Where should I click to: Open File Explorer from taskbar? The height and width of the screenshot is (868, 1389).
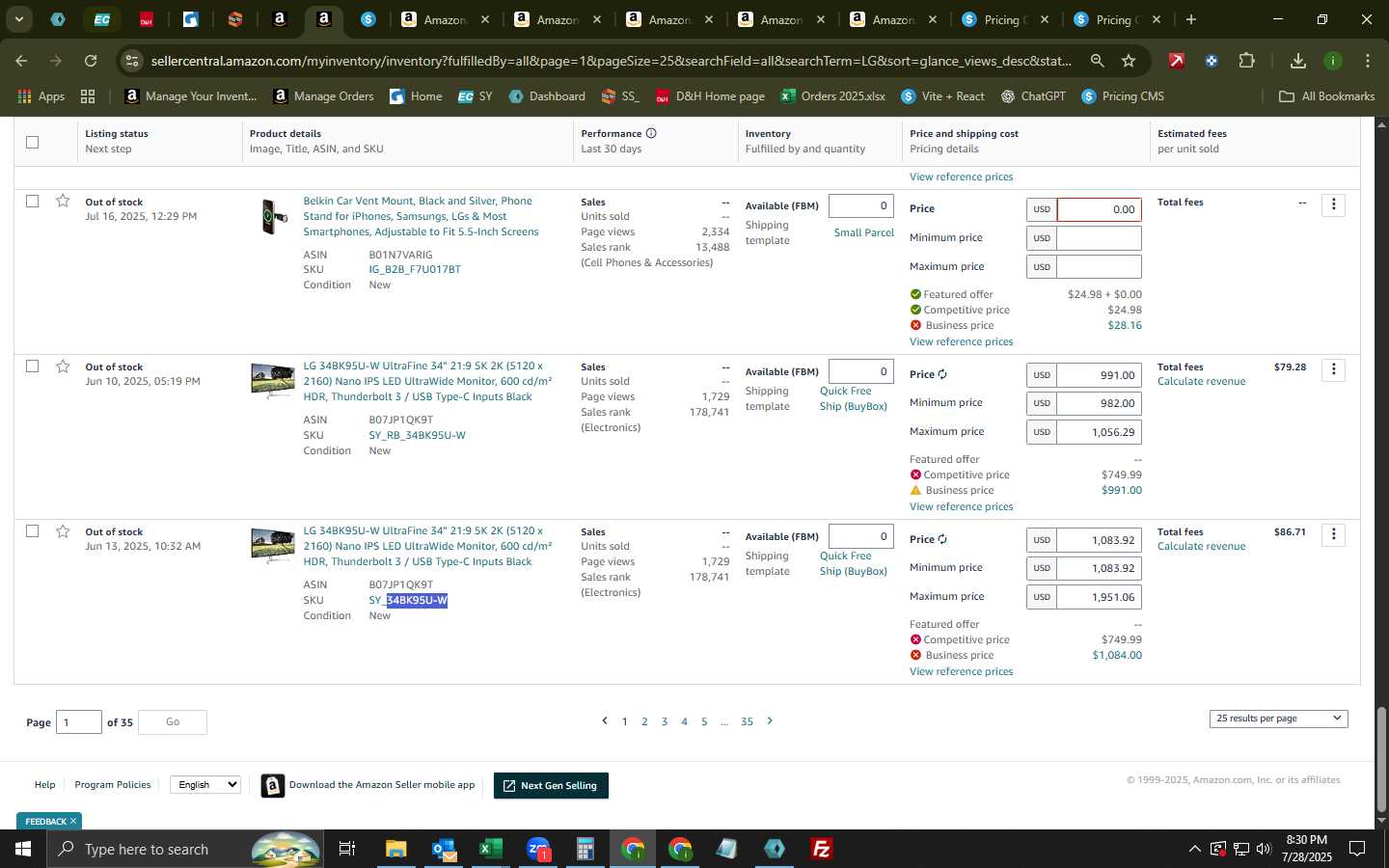point(396,849)
